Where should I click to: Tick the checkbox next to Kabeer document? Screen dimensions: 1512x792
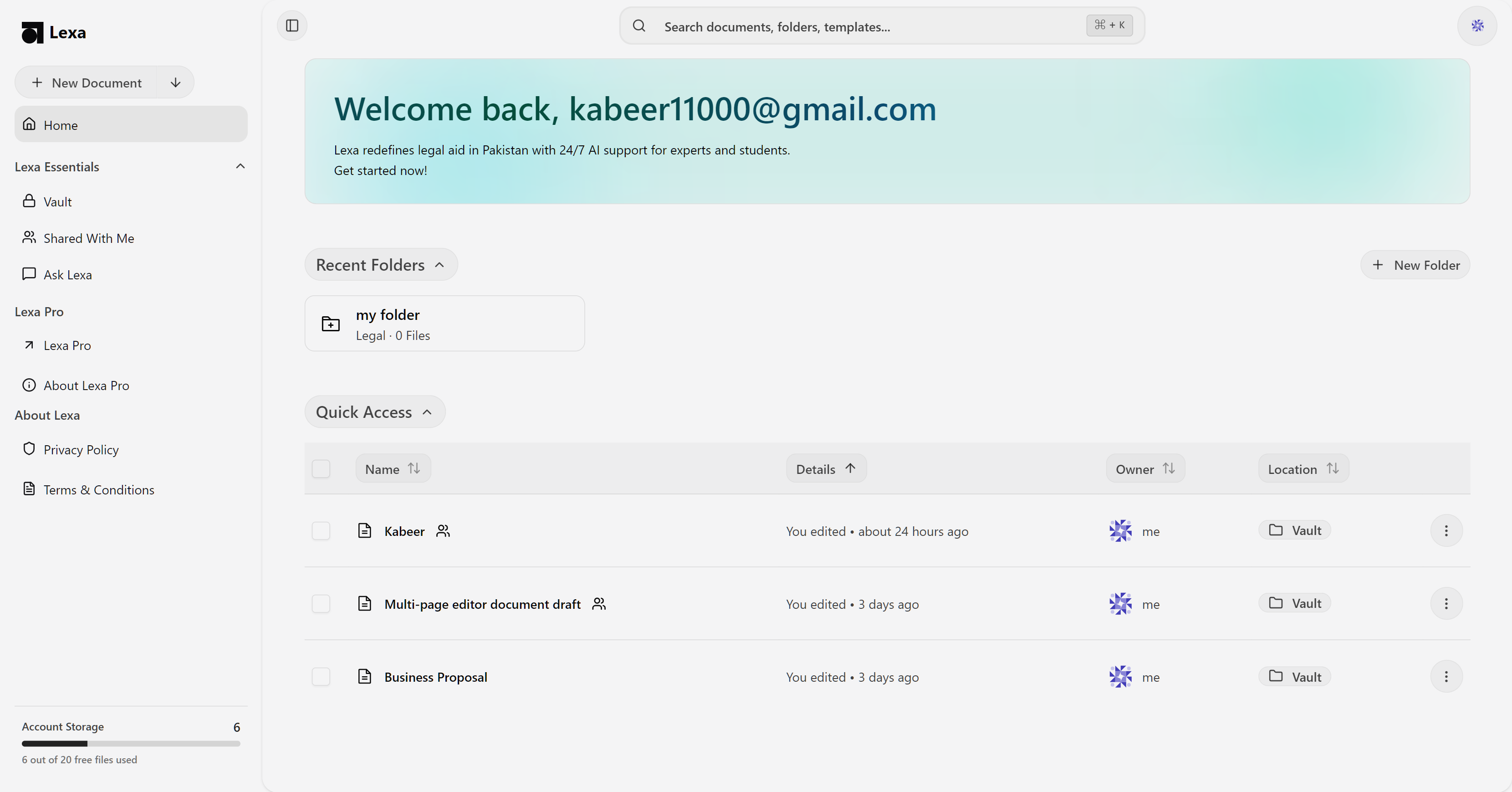[x=321, y=531]
